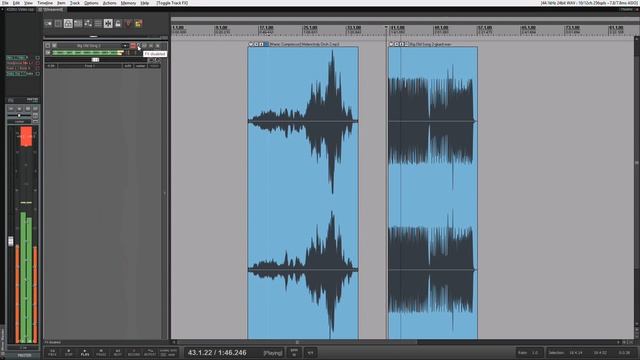The width and height of the screenshot is (640, 360).
Task: Click the Master track label
Action: pyautogui.click(x=24, y=356)
